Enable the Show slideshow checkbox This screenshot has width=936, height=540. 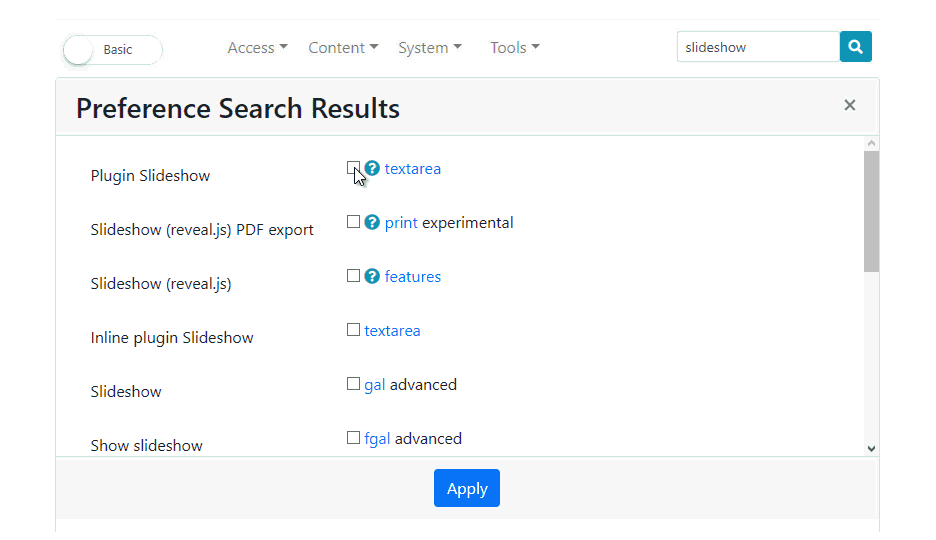353,437
